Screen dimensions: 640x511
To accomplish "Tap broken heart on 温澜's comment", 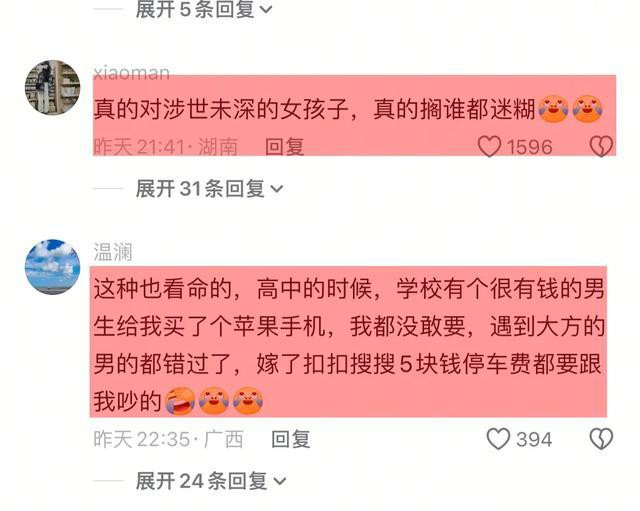I will [601, 439].
